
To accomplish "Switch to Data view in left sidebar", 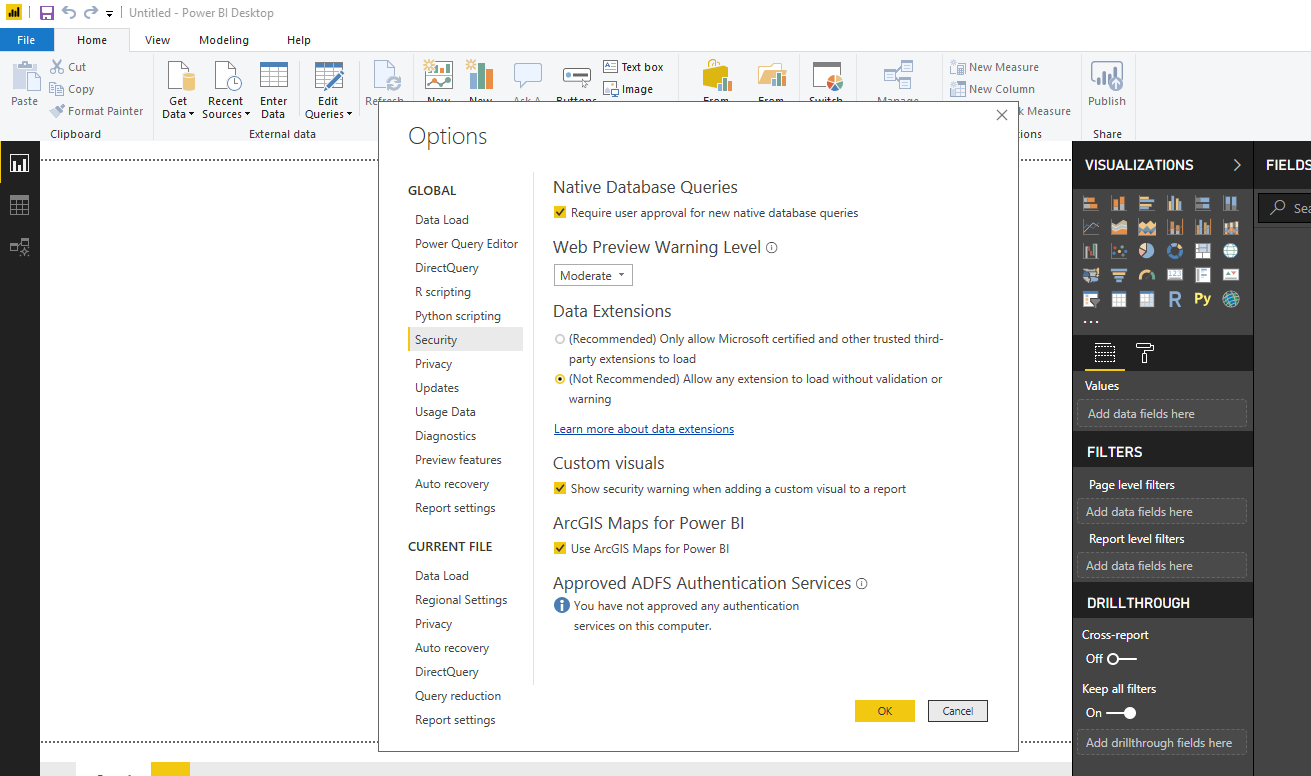I will click(19, 205).
